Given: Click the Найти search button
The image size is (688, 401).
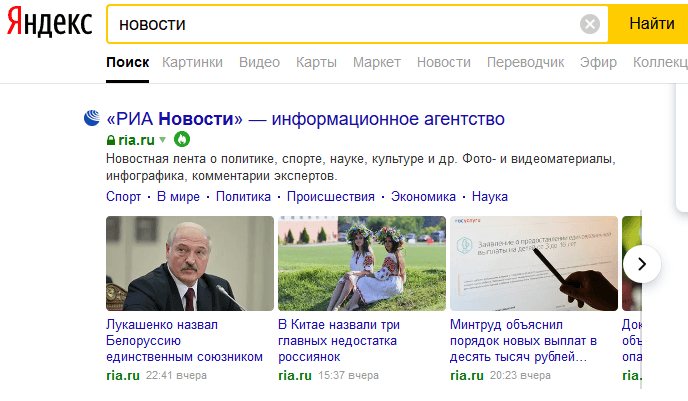Looking at the screenshot, I should pyautogui.click(x=651, y=24).
